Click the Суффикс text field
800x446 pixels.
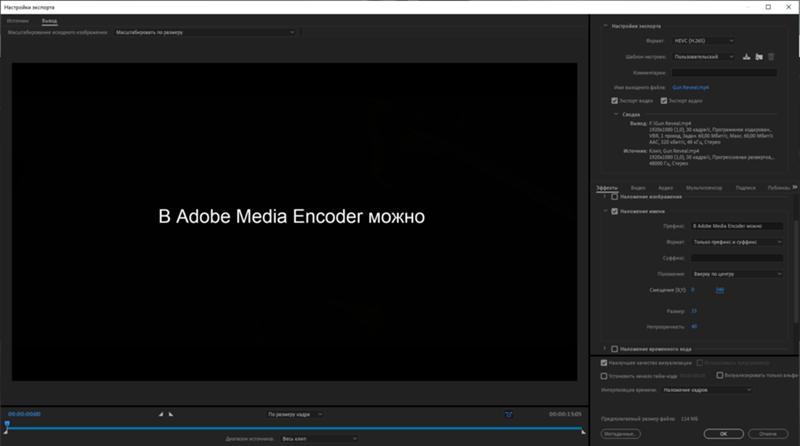tap(737, 258)
